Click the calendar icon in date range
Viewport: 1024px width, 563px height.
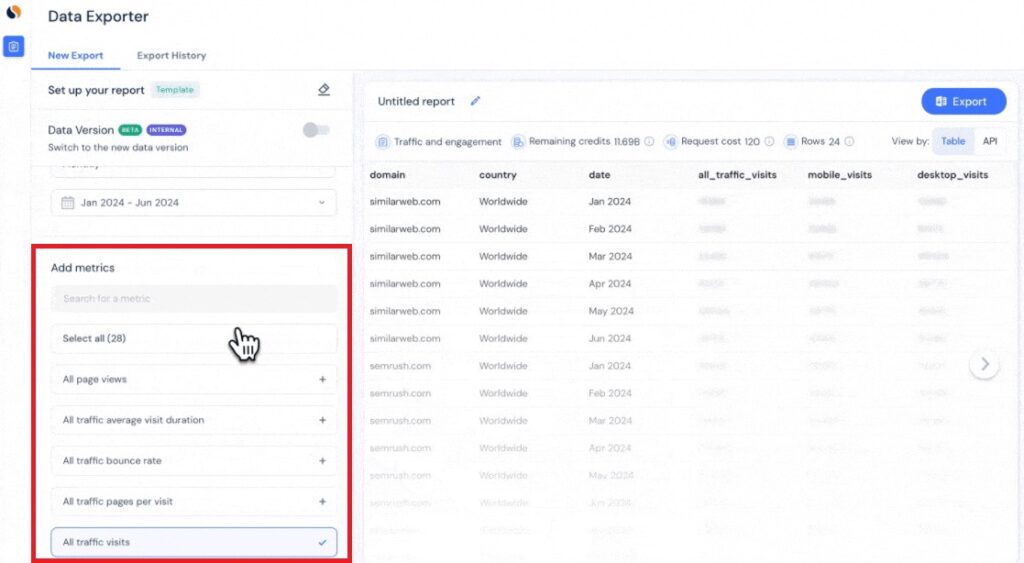click(x=67, y=202)
